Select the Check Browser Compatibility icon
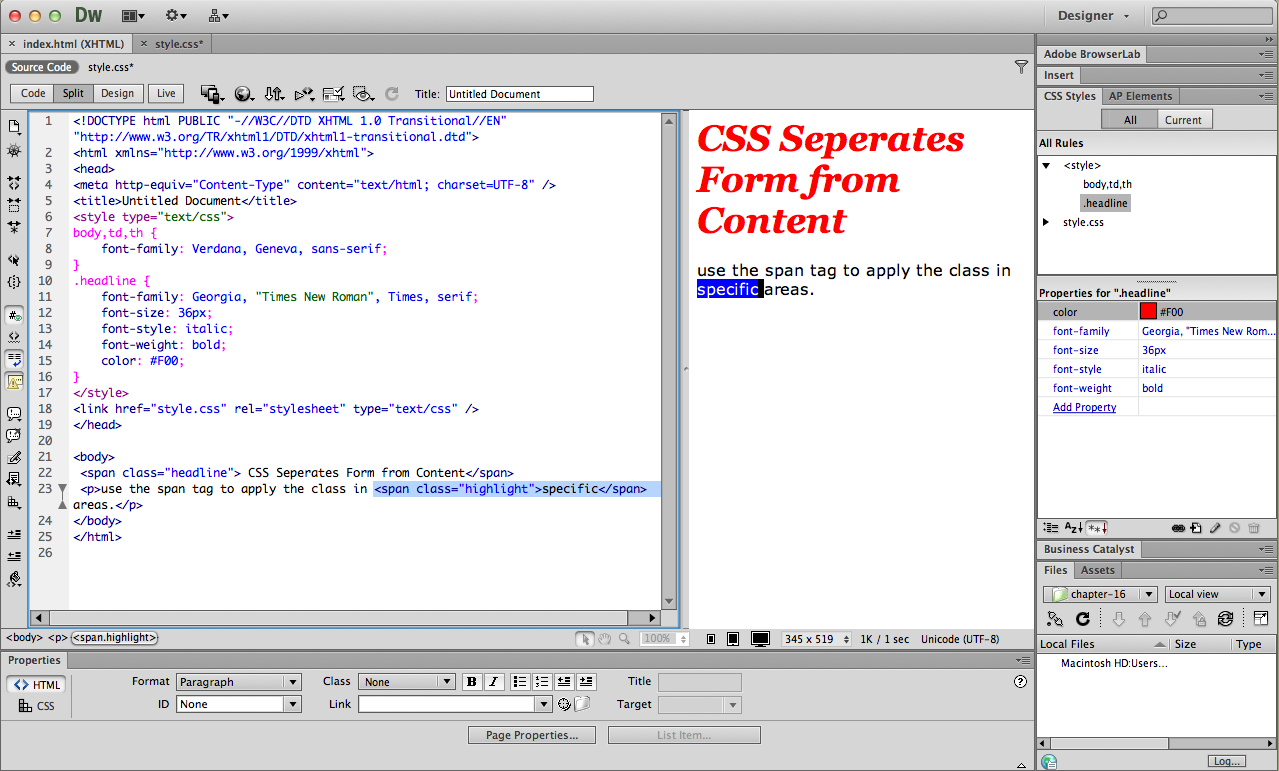 tap(334, 93)
